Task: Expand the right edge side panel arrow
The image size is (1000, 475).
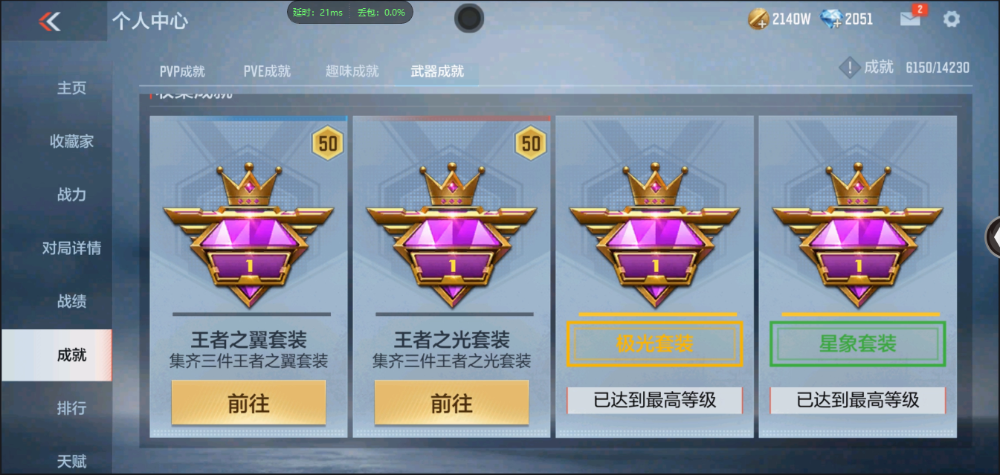Action: click(x=994, y=237)
